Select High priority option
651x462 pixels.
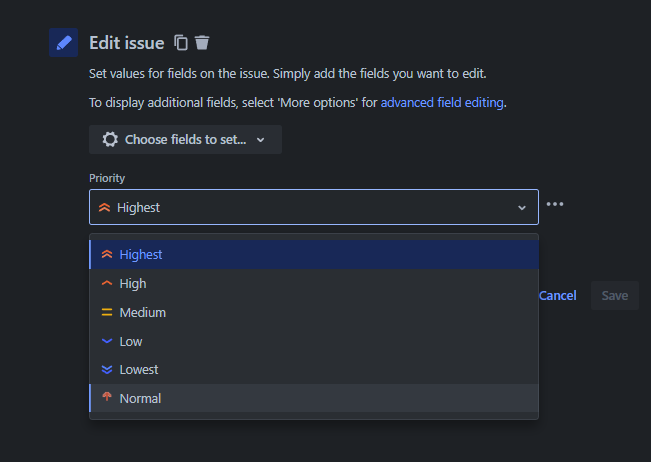point(133,283)
